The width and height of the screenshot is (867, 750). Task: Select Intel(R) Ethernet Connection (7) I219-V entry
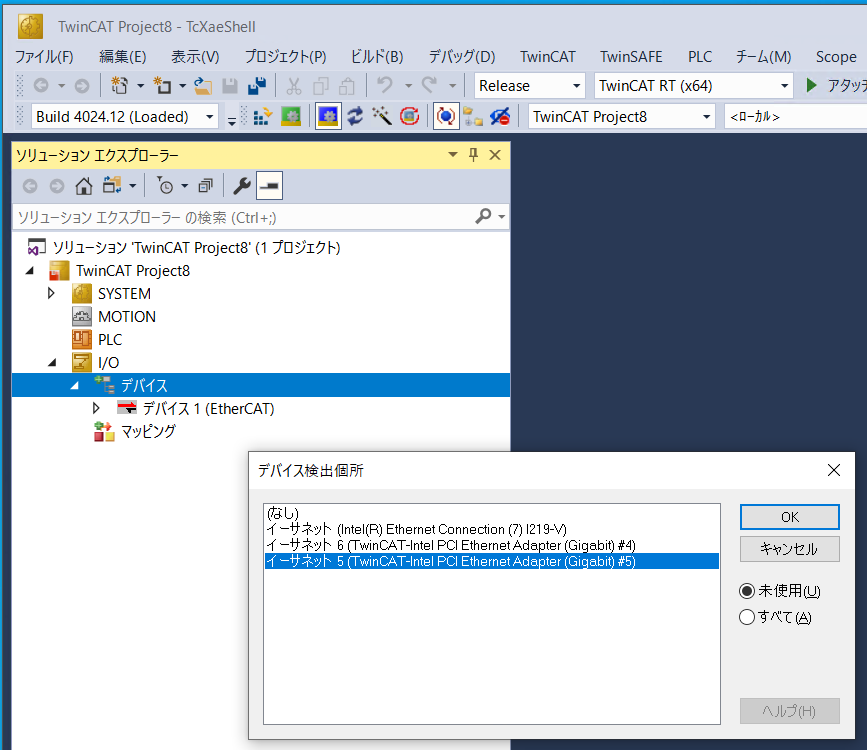[492, 529]
